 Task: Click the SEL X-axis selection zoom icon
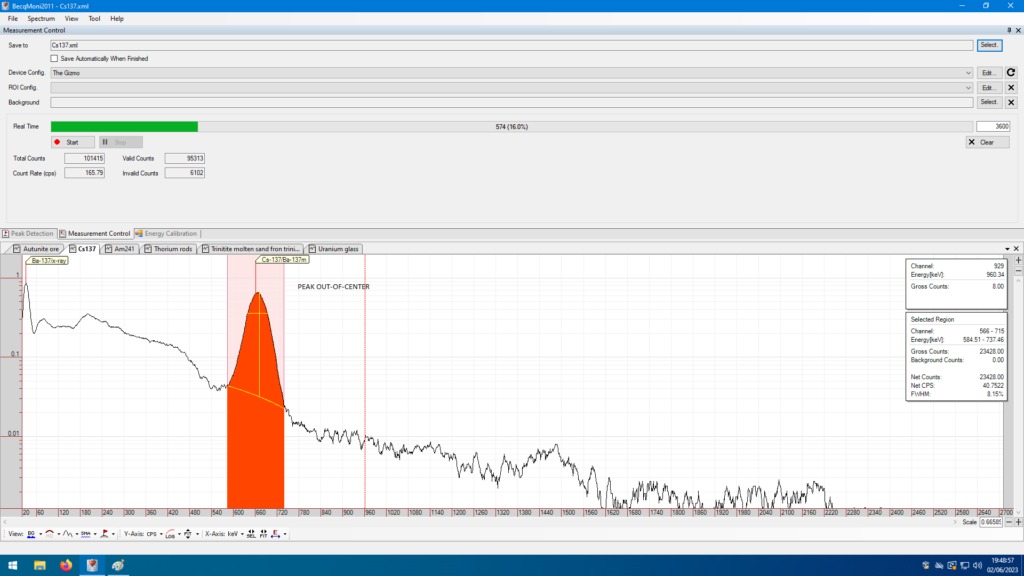(251, 534)
